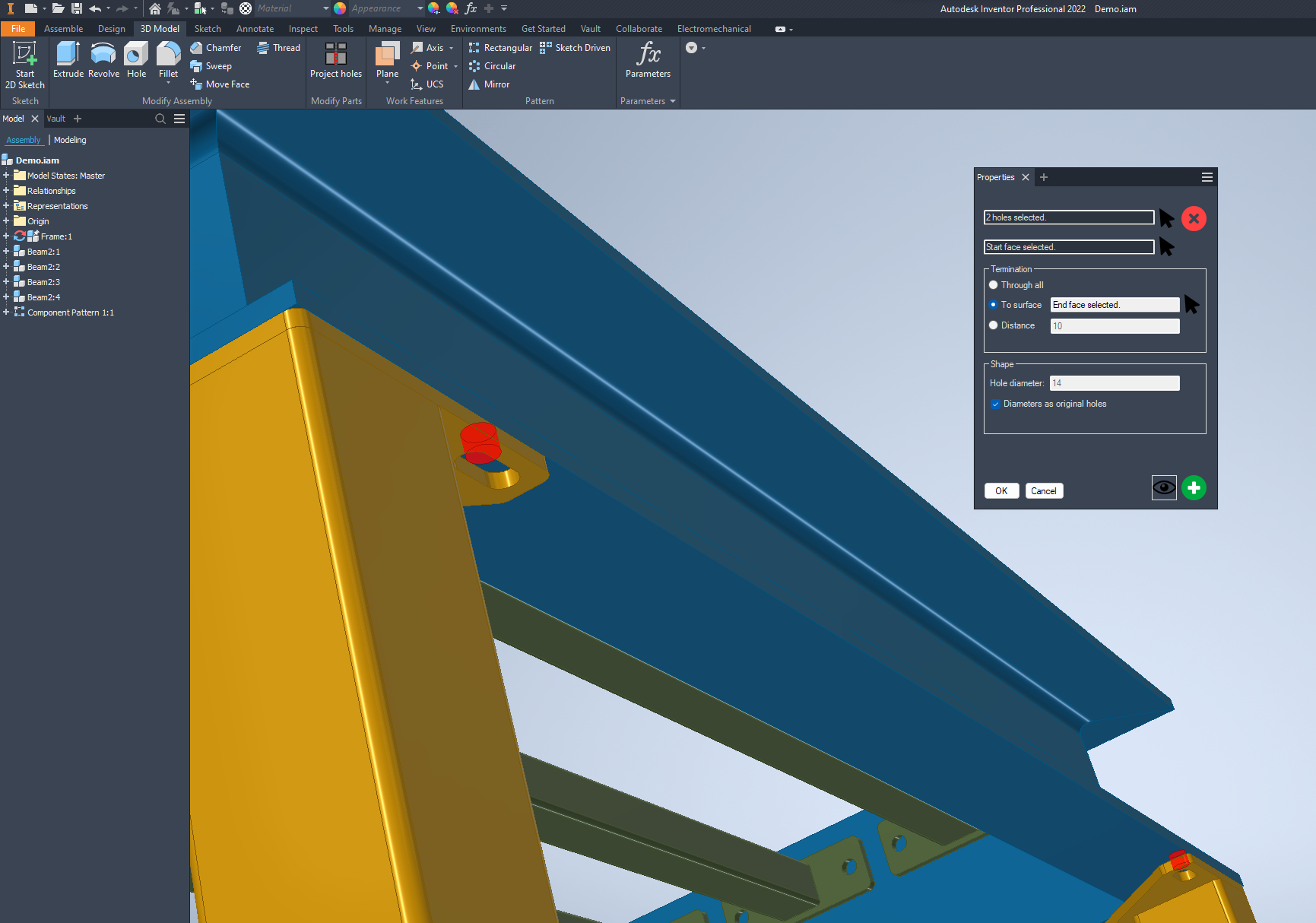
Task: Expand Model States: Master node
Action: point(6,176)
